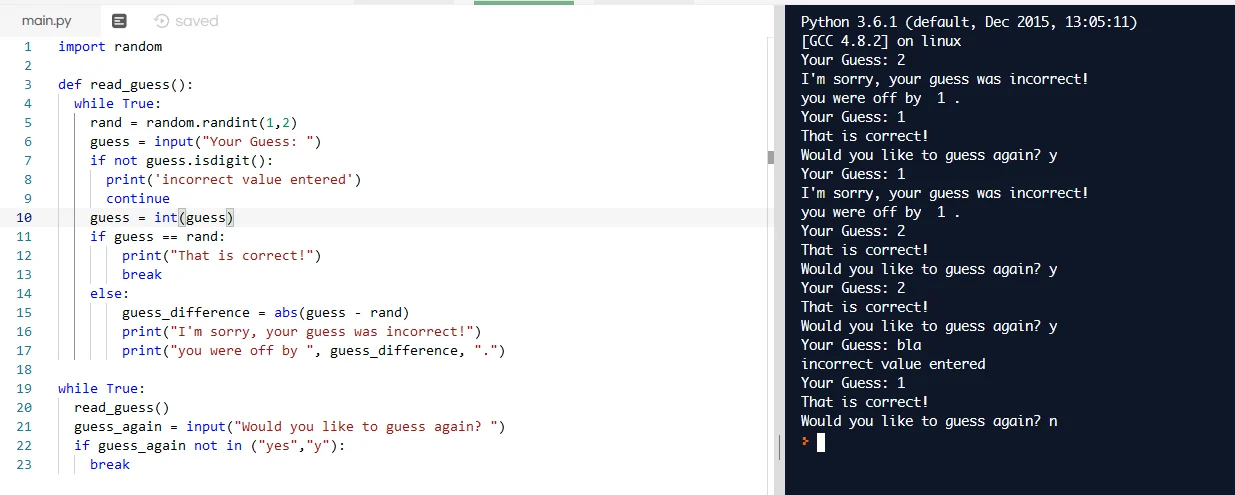
Task: Click the print("That is correct!") statement
Action: point(222,255)
